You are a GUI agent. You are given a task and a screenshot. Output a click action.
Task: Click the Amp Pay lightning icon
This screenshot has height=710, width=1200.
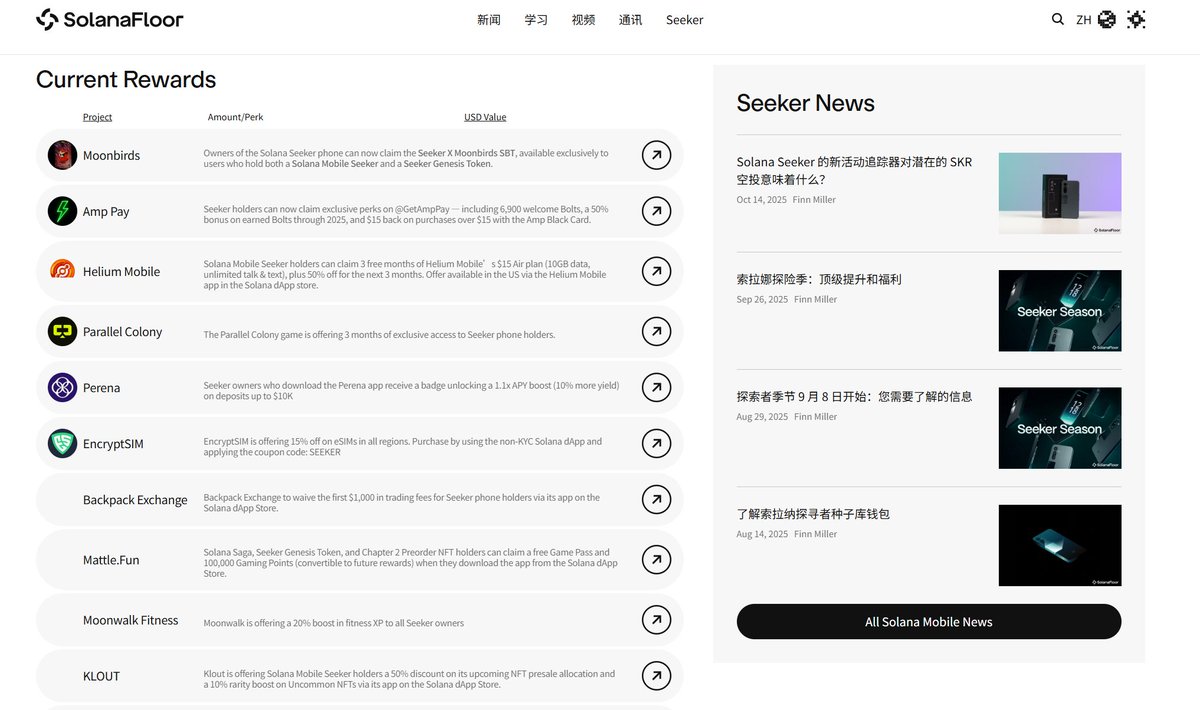61,211
